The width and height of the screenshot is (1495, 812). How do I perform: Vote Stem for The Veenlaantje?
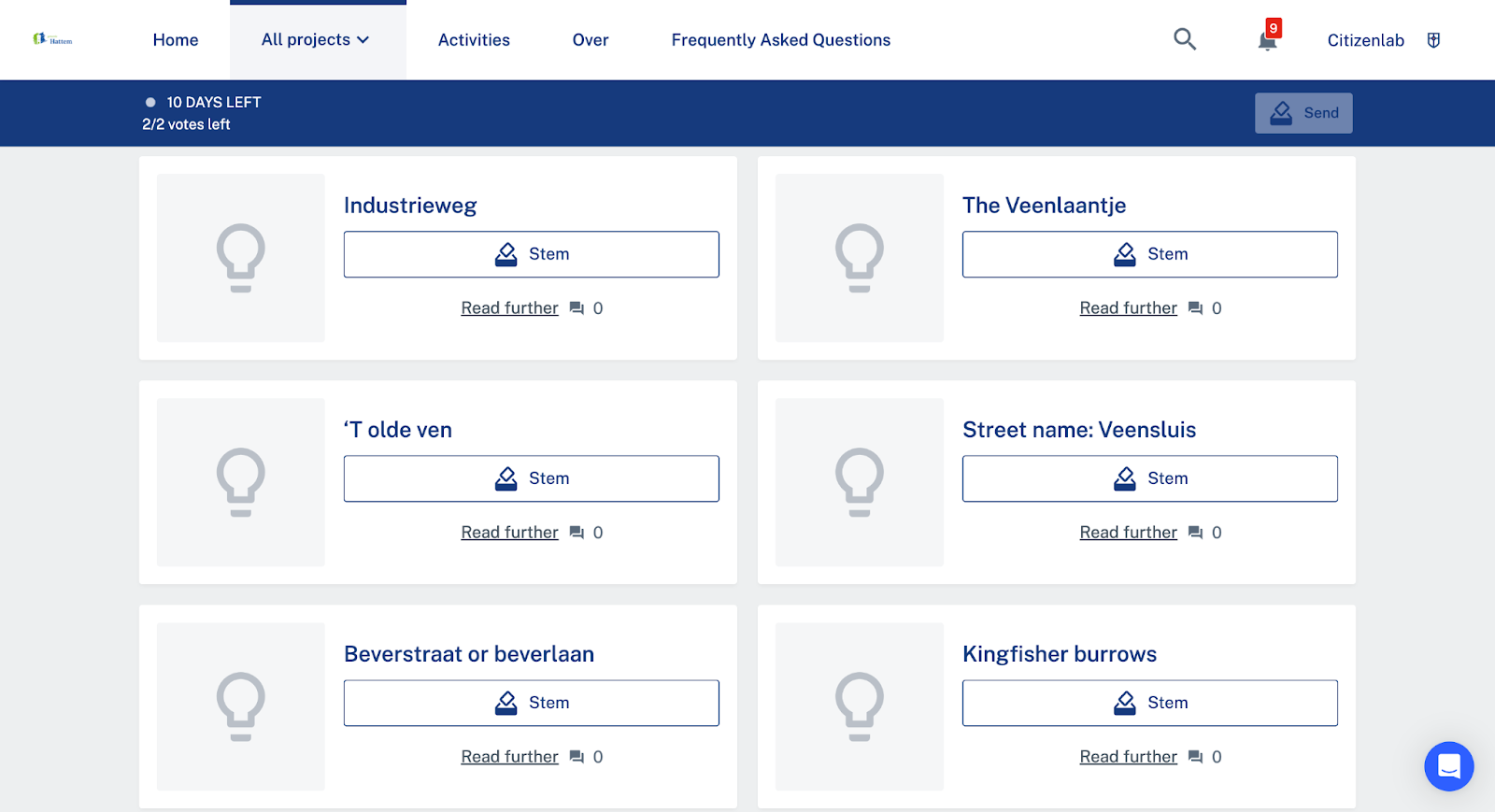coord(1149,254)
